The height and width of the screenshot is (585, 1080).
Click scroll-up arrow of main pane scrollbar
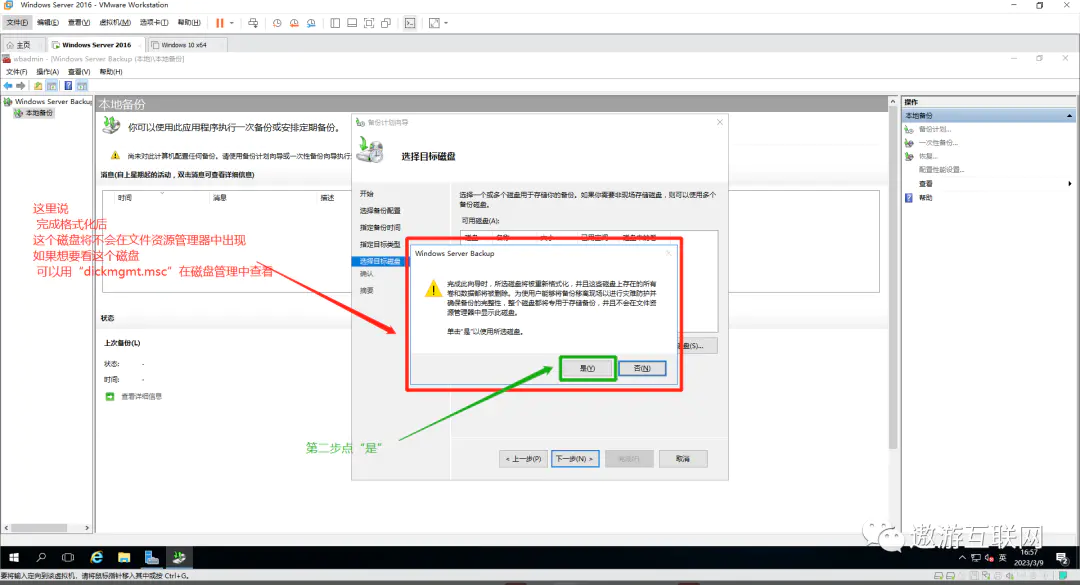point(893,101)
